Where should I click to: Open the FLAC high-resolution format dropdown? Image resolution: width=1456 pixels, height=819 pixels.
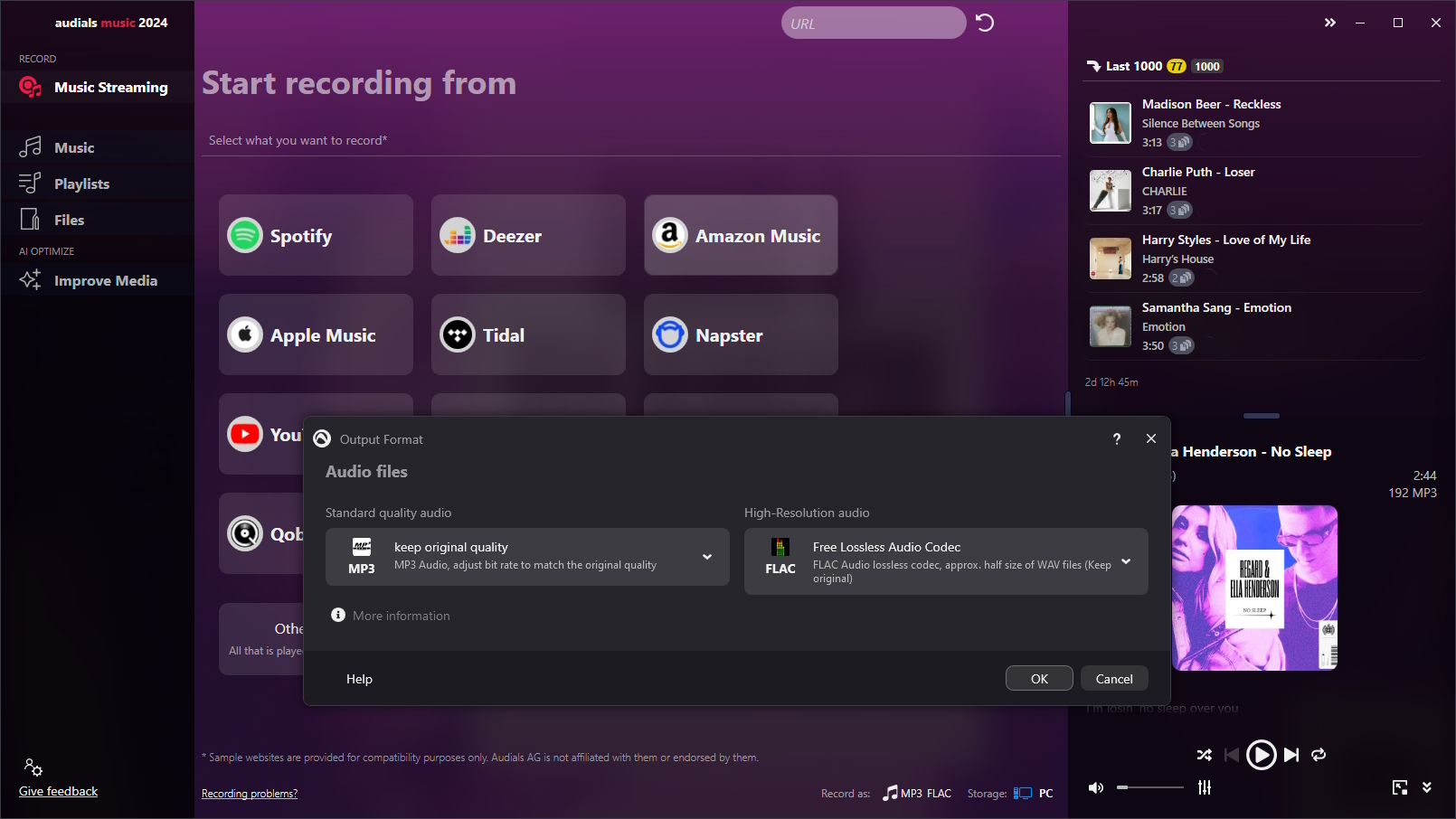coord(1126,561)
